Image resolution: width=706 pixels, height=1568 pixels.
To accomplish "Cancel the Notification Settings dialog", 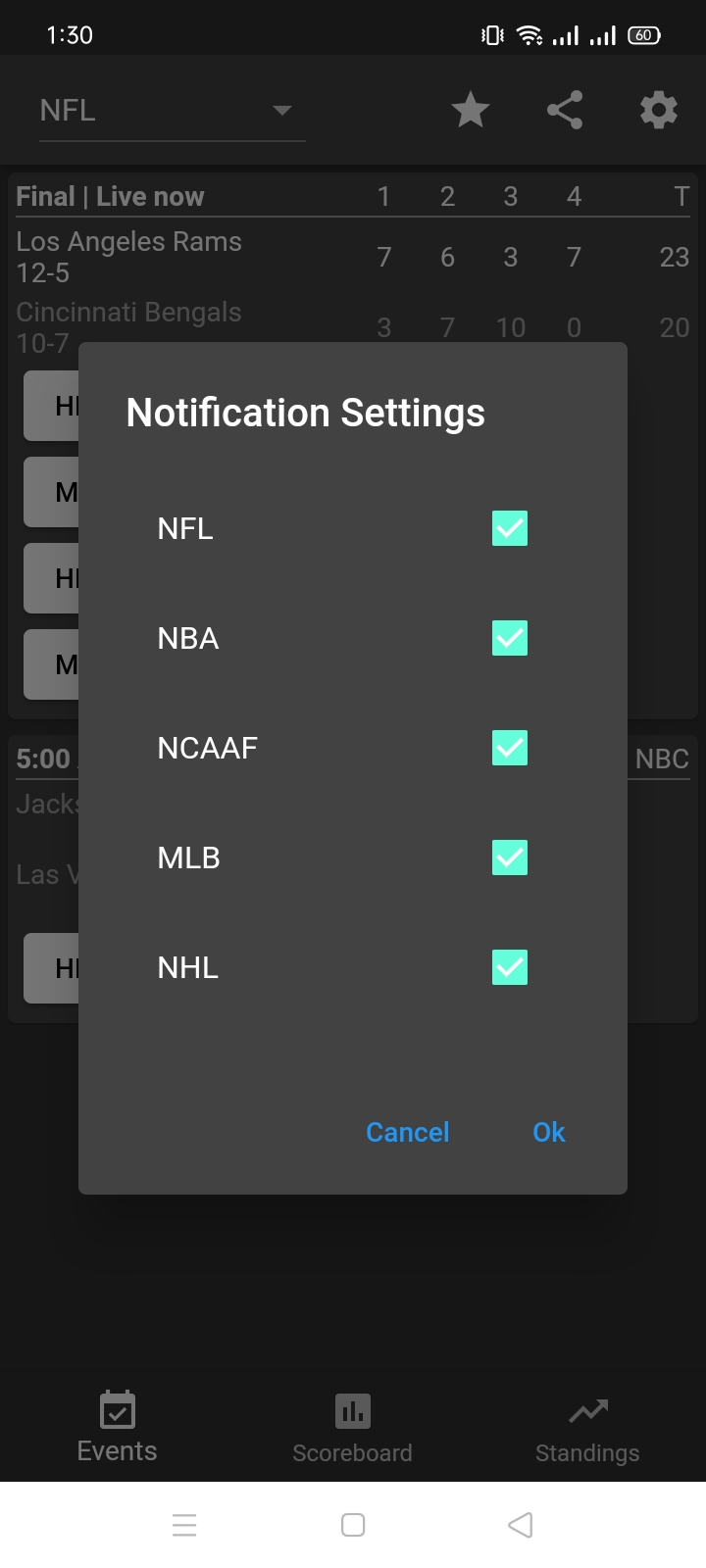I will [x=408, y=1132].
